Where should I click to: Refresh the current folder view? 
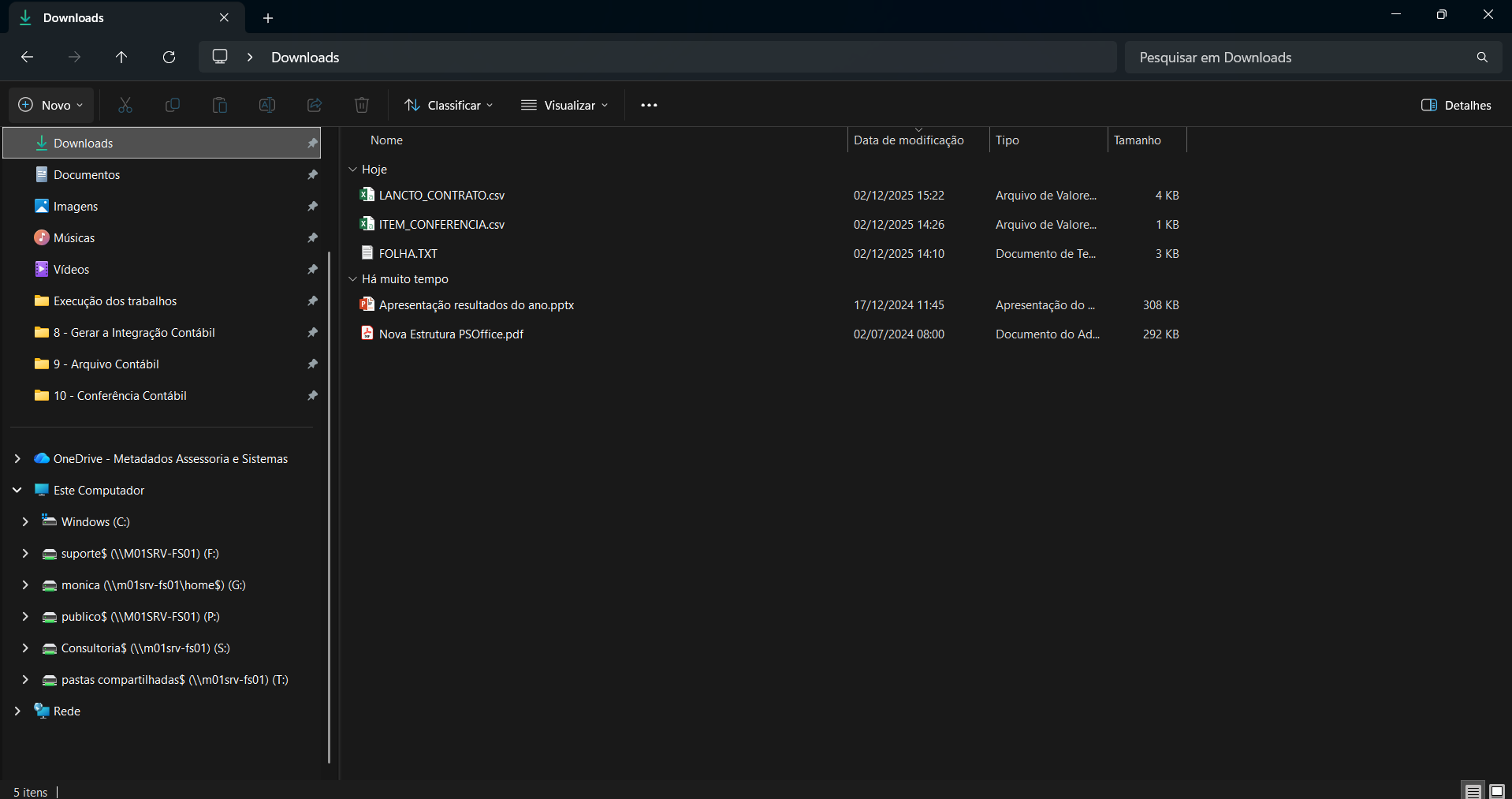[169, 57]
